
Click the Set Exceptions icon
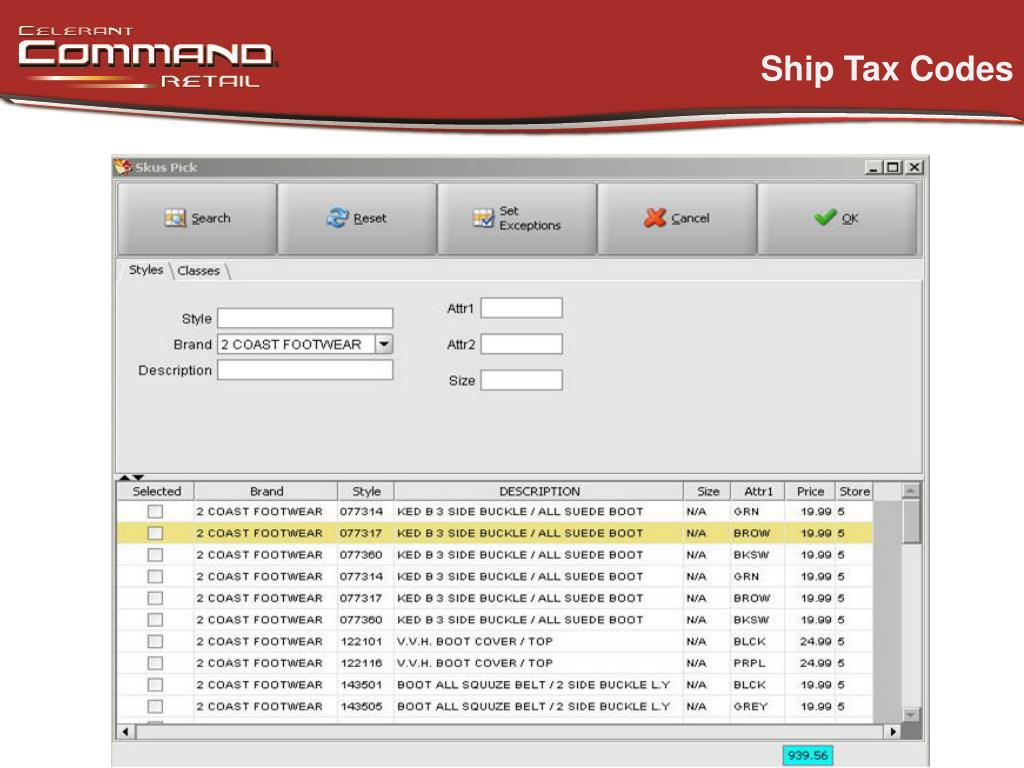pyautogui.click(x=483, y=218)
